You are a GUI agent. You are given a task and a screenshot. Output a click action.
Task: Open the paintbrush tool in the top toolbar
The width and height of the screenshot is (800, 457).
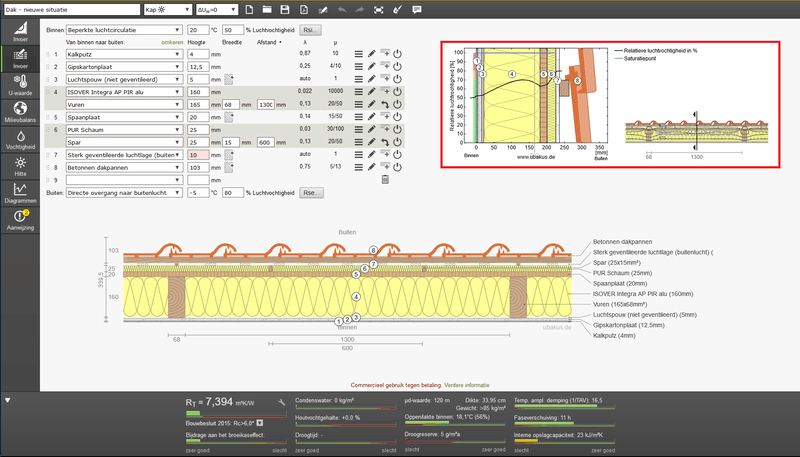(x=397, y=10)
